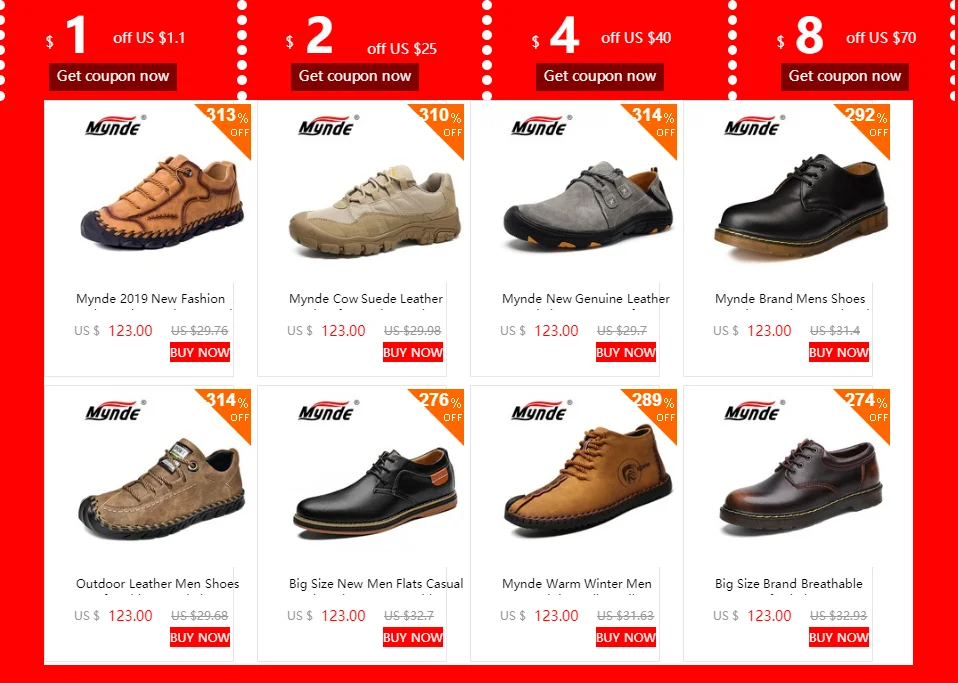Buy now the Mynde New Genuine Leather shoe
The image size is (958, 683).
tap(626, 352)
